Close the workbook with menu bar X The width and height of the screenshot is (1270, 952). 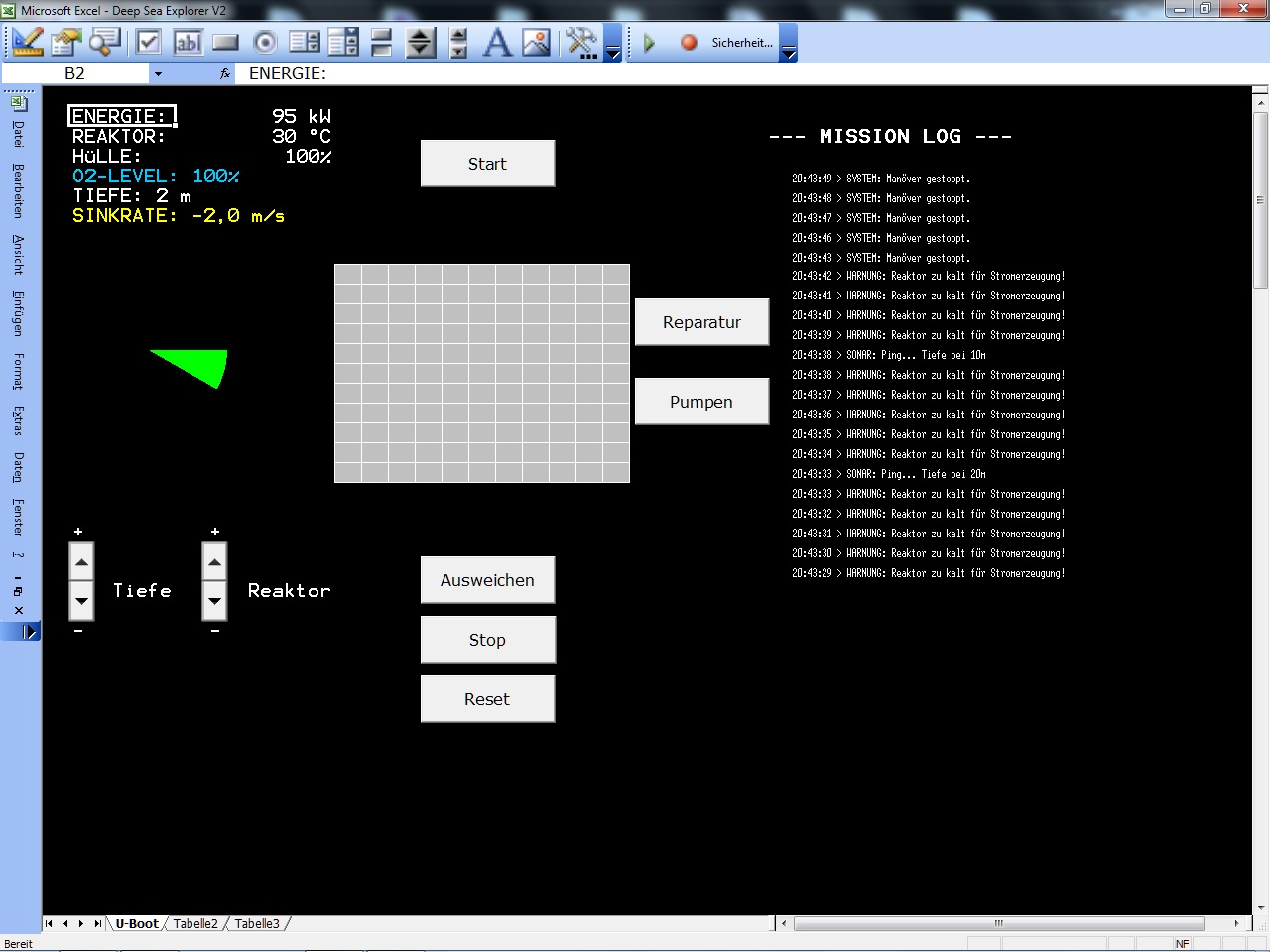click(x=19, y=610)
